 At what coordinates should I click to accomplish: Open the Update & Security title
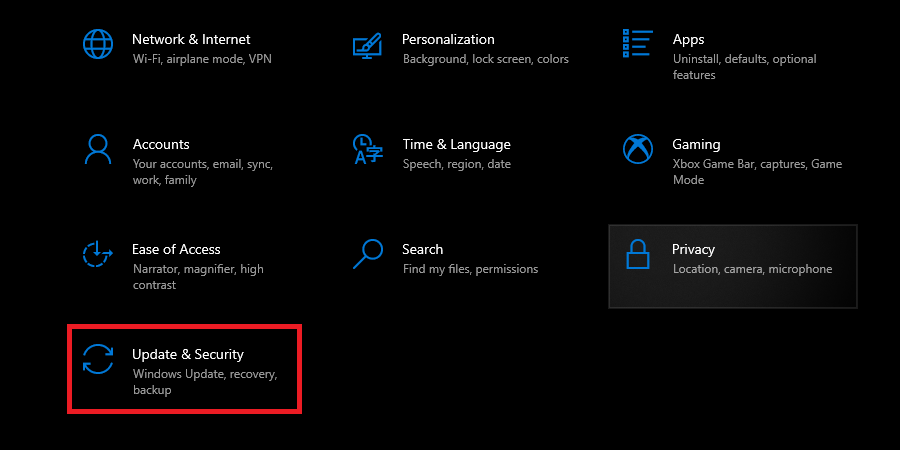click(188, 355)
